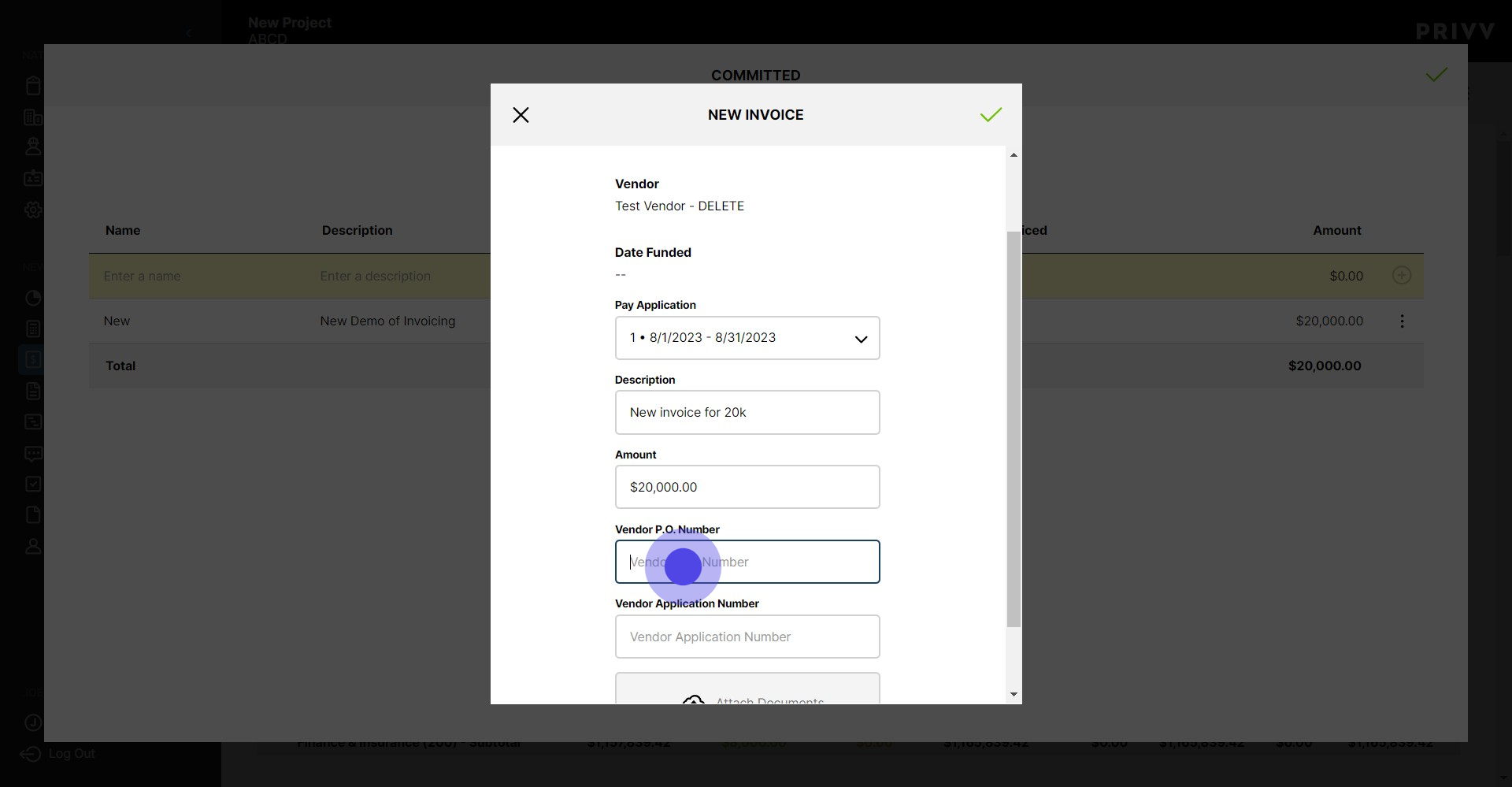The image size is (1512, 787).
Task: Click the Amount column header
Action: pos(1337,231)
